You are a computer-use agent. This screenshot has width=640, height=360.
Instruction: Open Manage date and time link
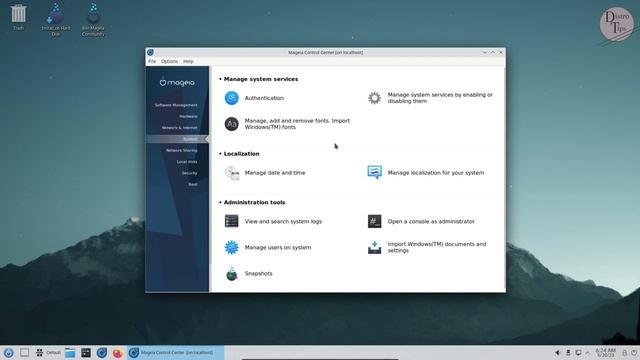(x=275, y=173)
